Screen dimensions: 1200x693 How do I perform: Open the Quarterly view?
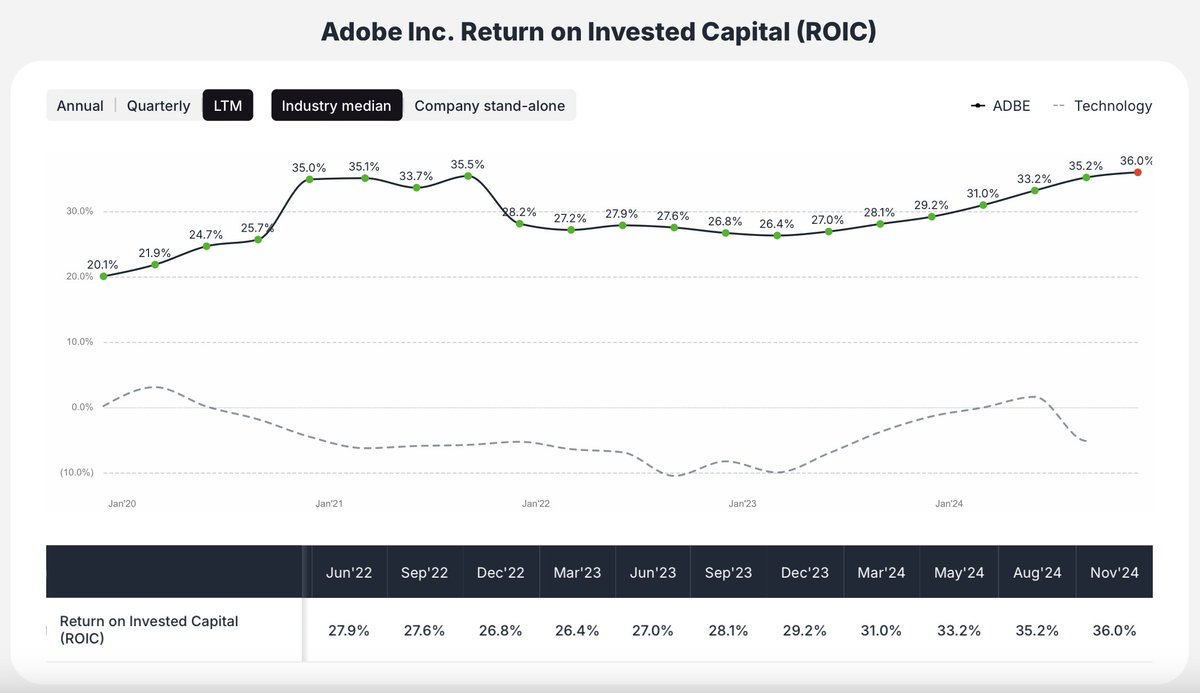pyautogui.click(x=157, y=105)
